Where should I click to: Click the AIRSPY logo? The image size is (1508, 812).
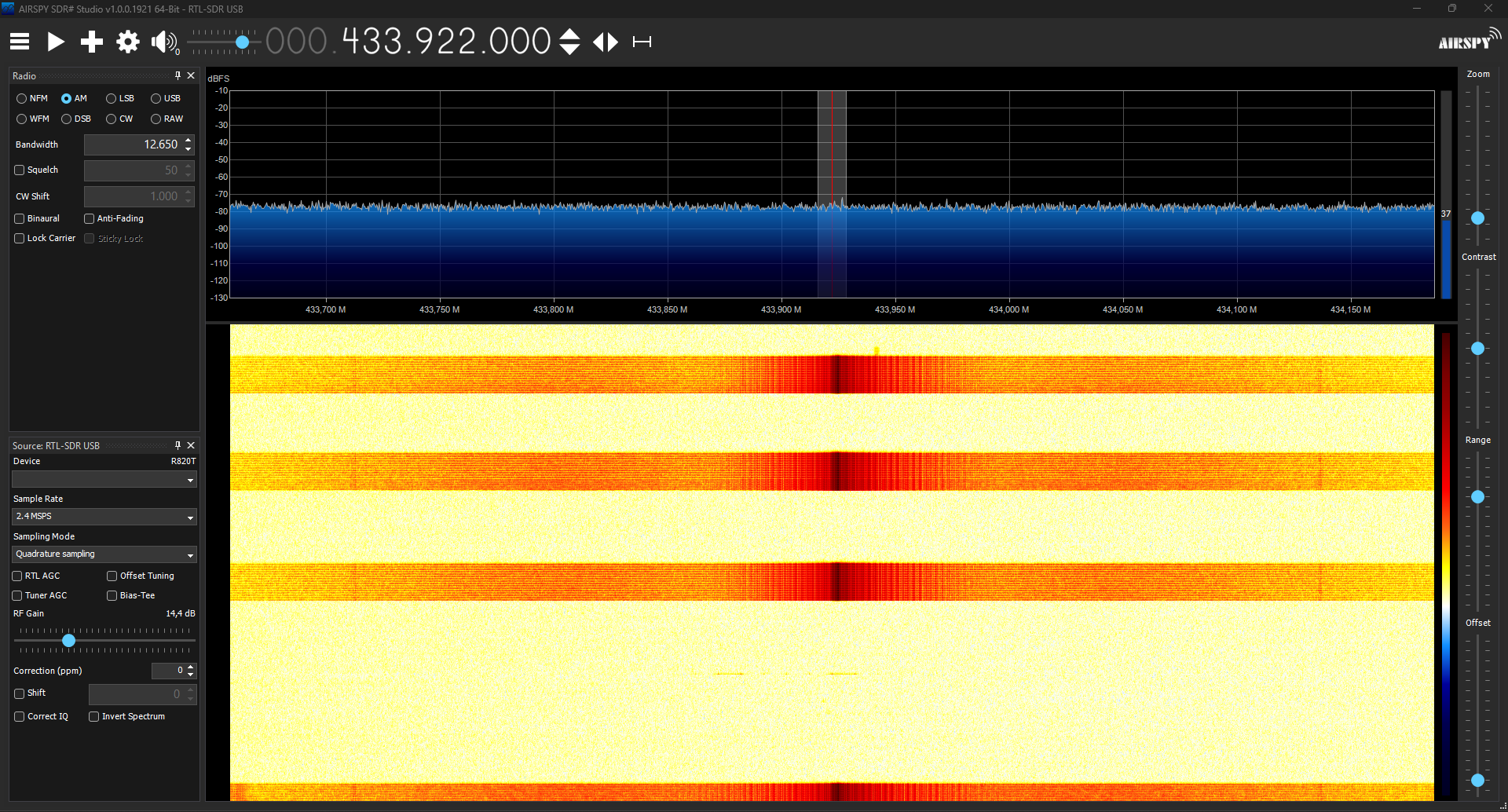[x=1469, y=39]
